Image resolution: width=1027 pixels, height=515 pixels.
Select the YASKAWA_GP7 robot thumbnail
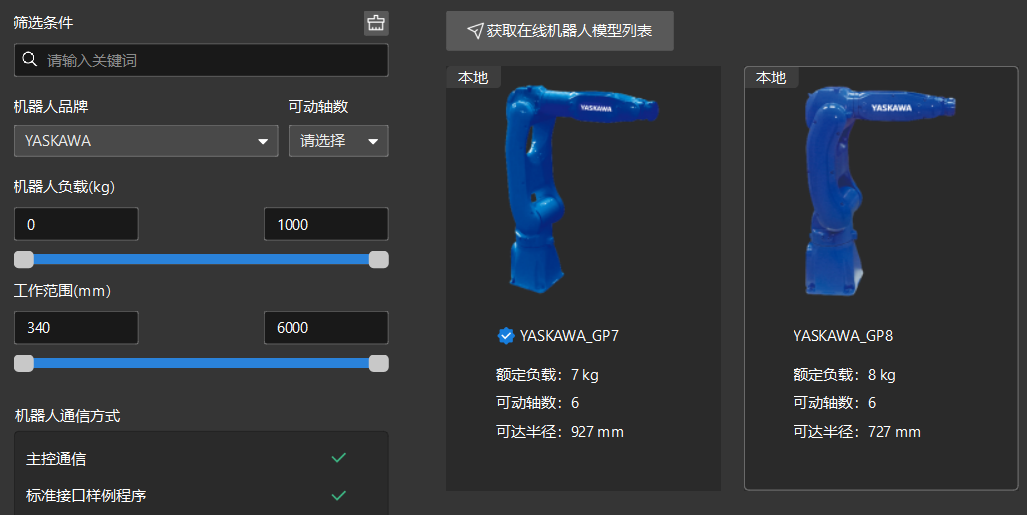pyautogui.click(x=582, y=190)
